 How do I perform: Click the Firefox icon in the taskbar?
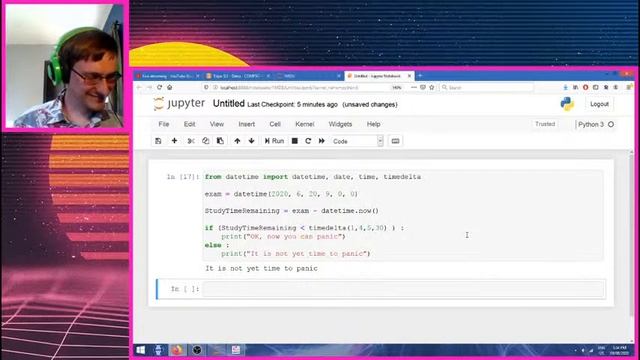coord(177,350)
